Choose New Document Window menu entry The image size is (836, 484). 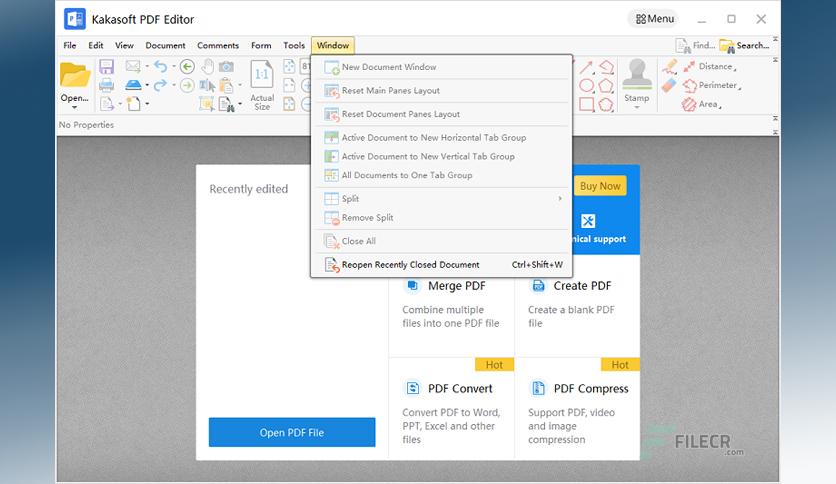441,67
